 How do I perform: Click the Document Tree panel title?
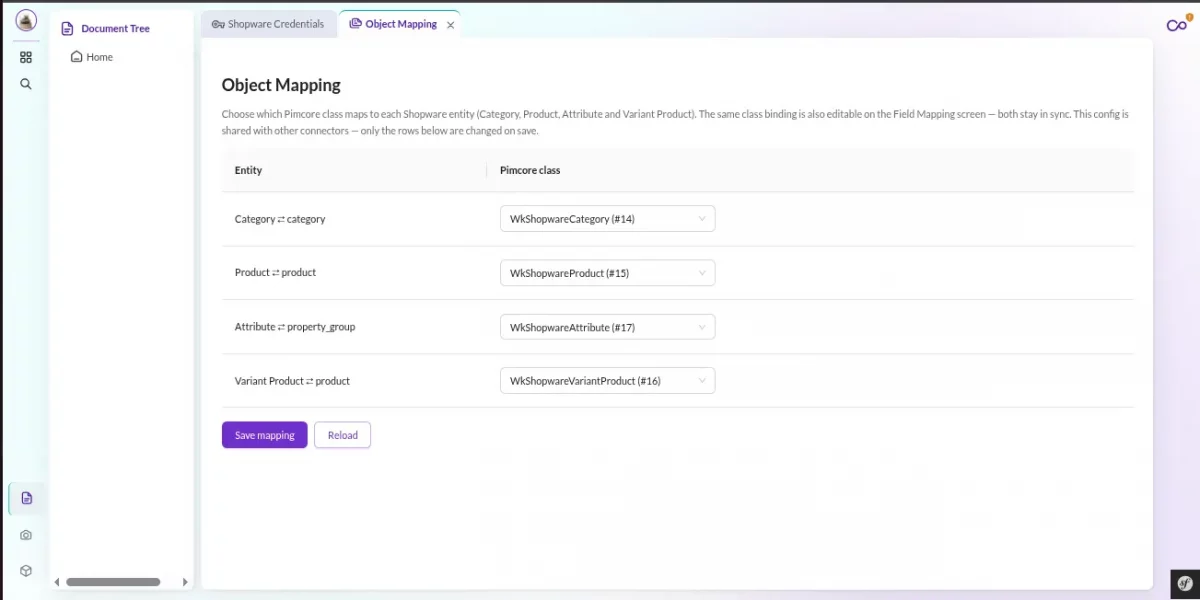pos(115,29)
